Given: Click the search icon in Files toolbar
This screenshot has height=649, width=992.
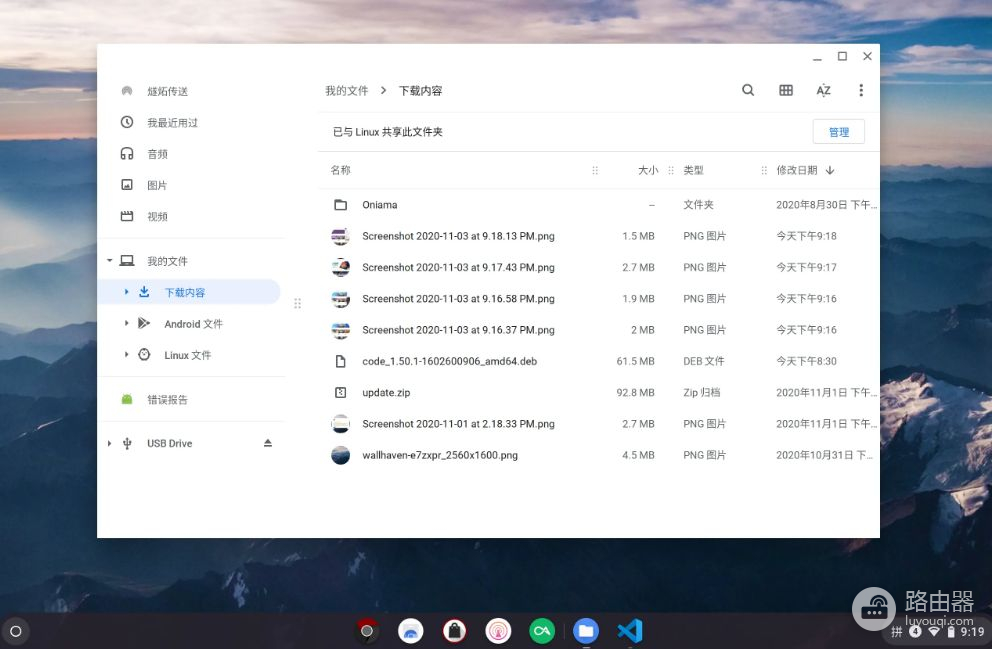Looking at the screenshot, I should (x=748, y=90).
